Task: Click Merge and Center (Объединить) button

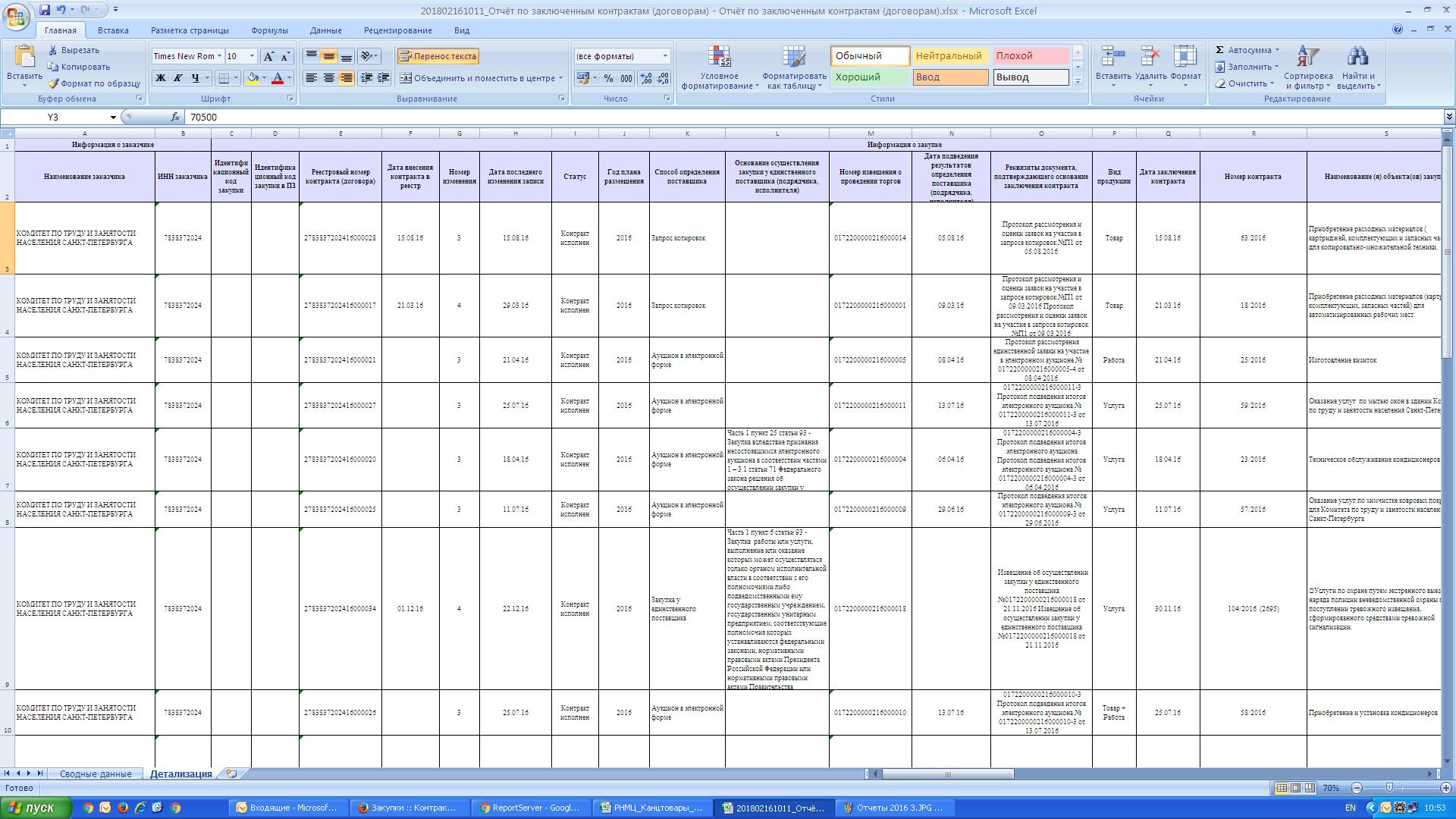Action: [479, 78]
